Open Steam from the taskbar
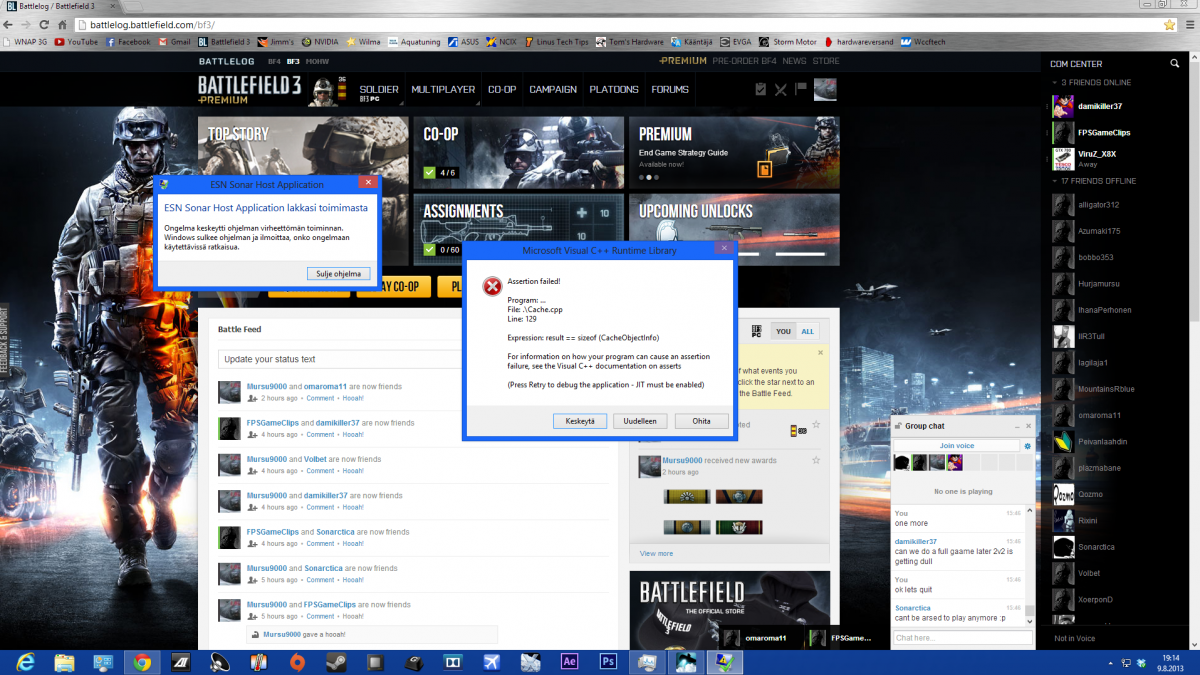Image resolution: width=1200 pixels, height=675 pixels. tap(336, 662)
